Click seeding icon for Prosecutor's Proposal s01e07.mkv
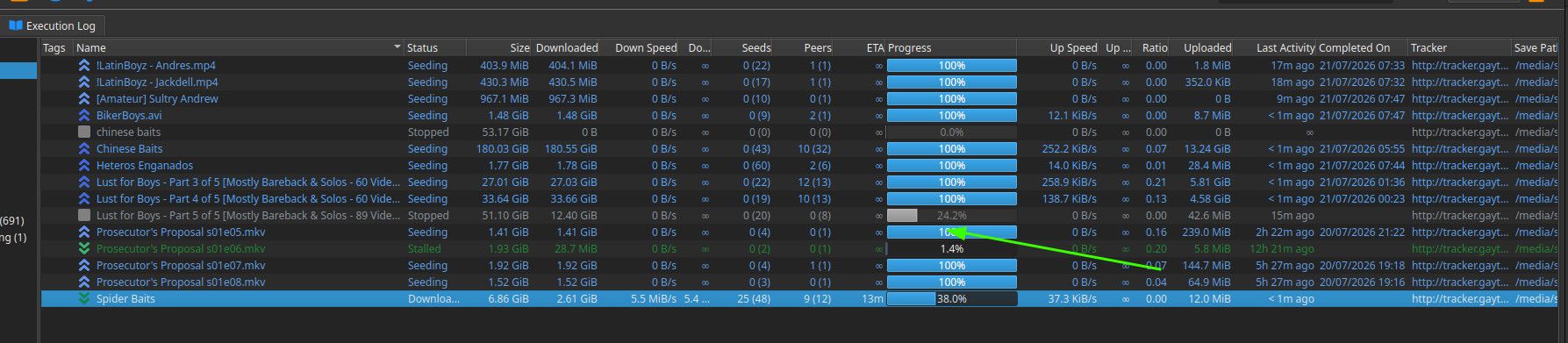 (x=84, y=265)
